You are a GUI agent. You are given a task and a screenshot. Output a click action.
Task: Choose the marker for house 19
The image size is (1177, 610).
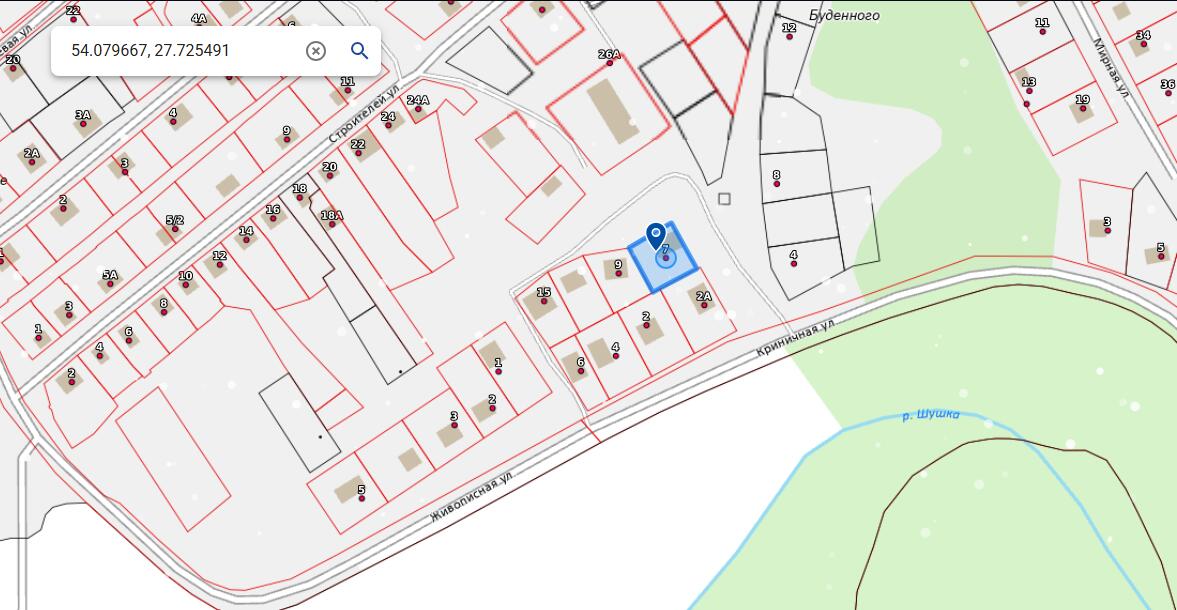1082,107
